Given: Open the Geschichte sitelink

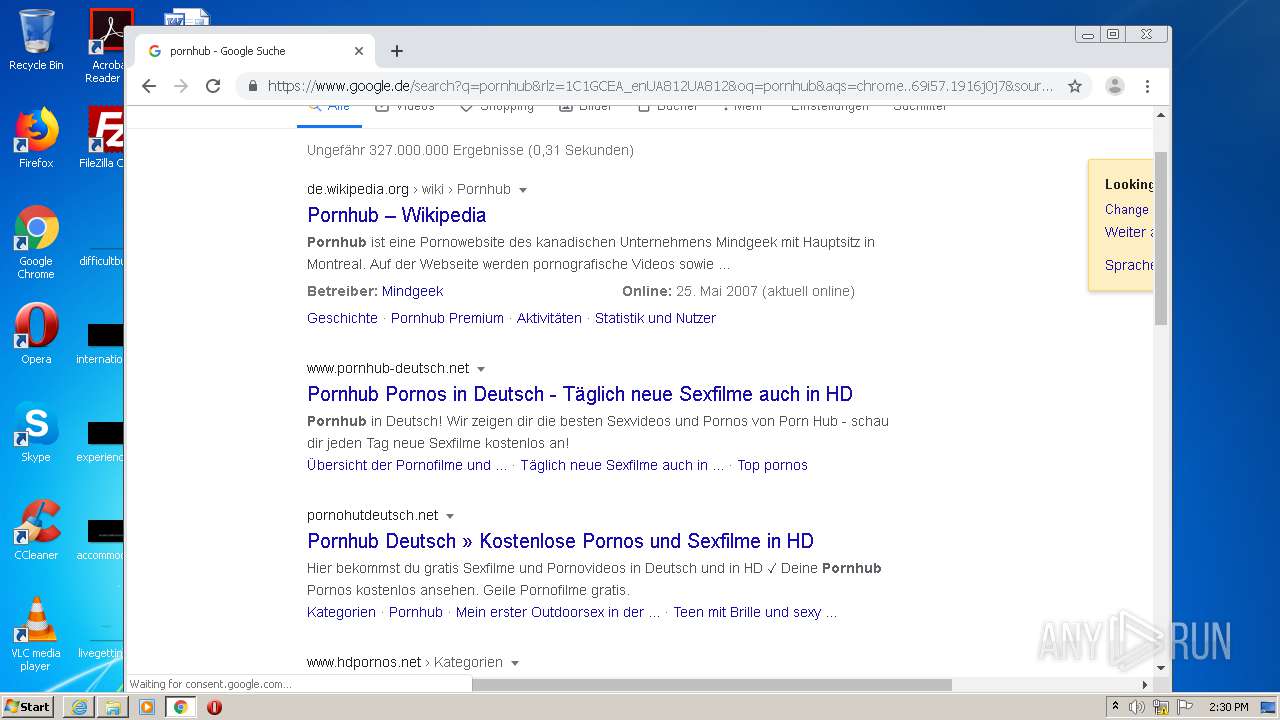Looking at the screenshot, I should (342, 318).
